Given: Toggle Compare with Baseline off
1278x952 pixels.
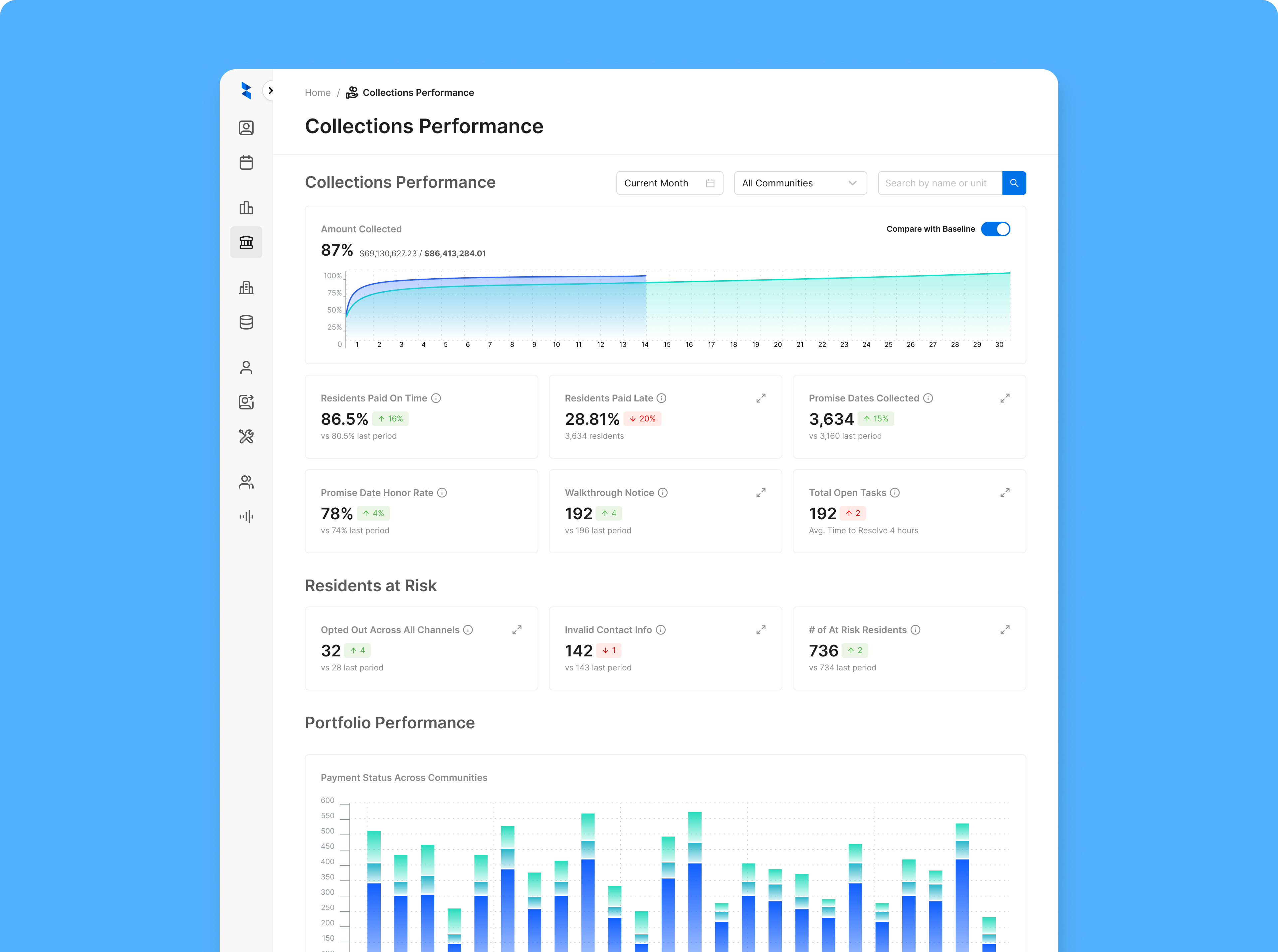Looking at the screenshot, I should (x=995, y=229).
